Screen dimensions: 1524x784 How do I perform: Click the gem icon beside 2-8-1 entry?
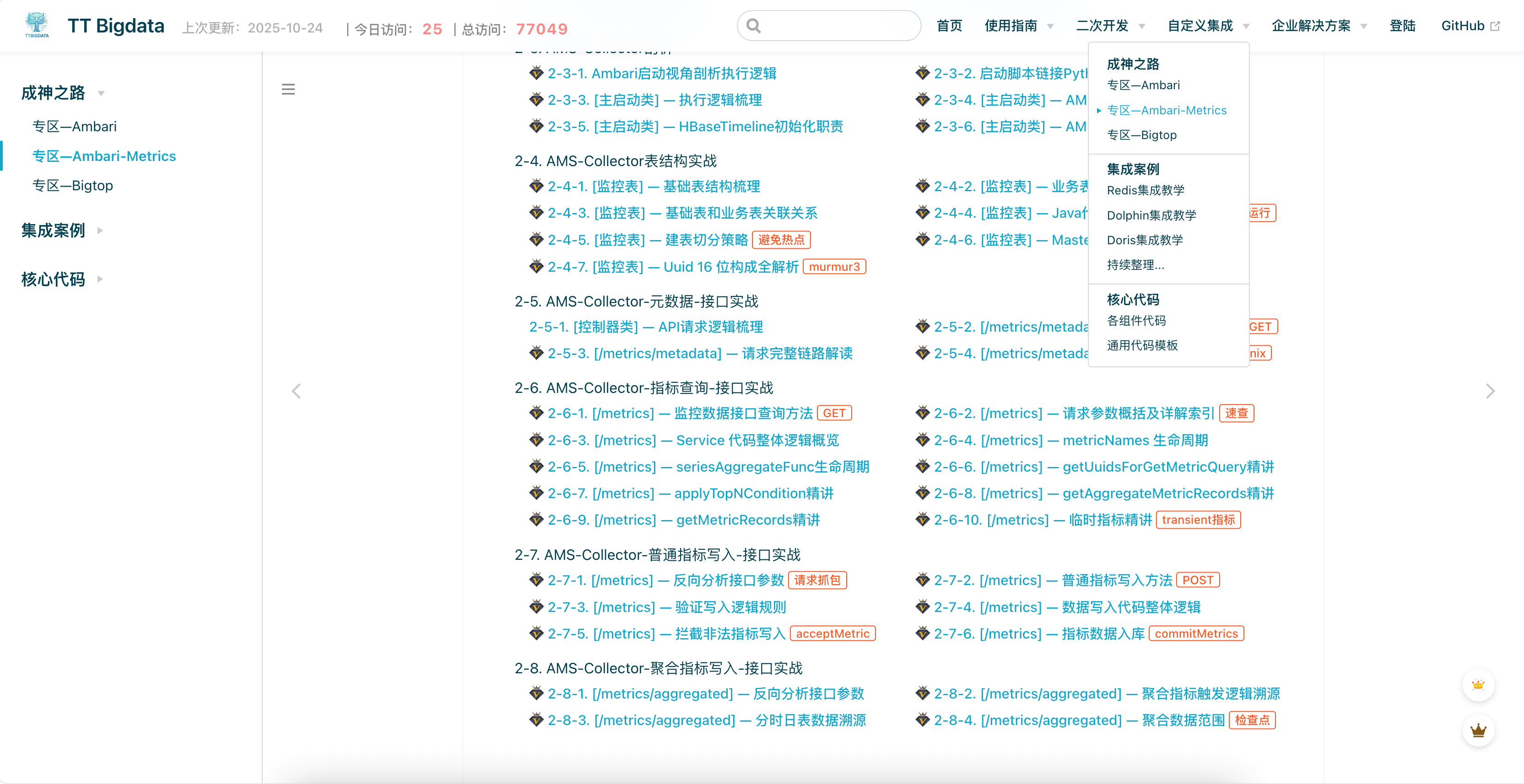[x=535, y=693]
